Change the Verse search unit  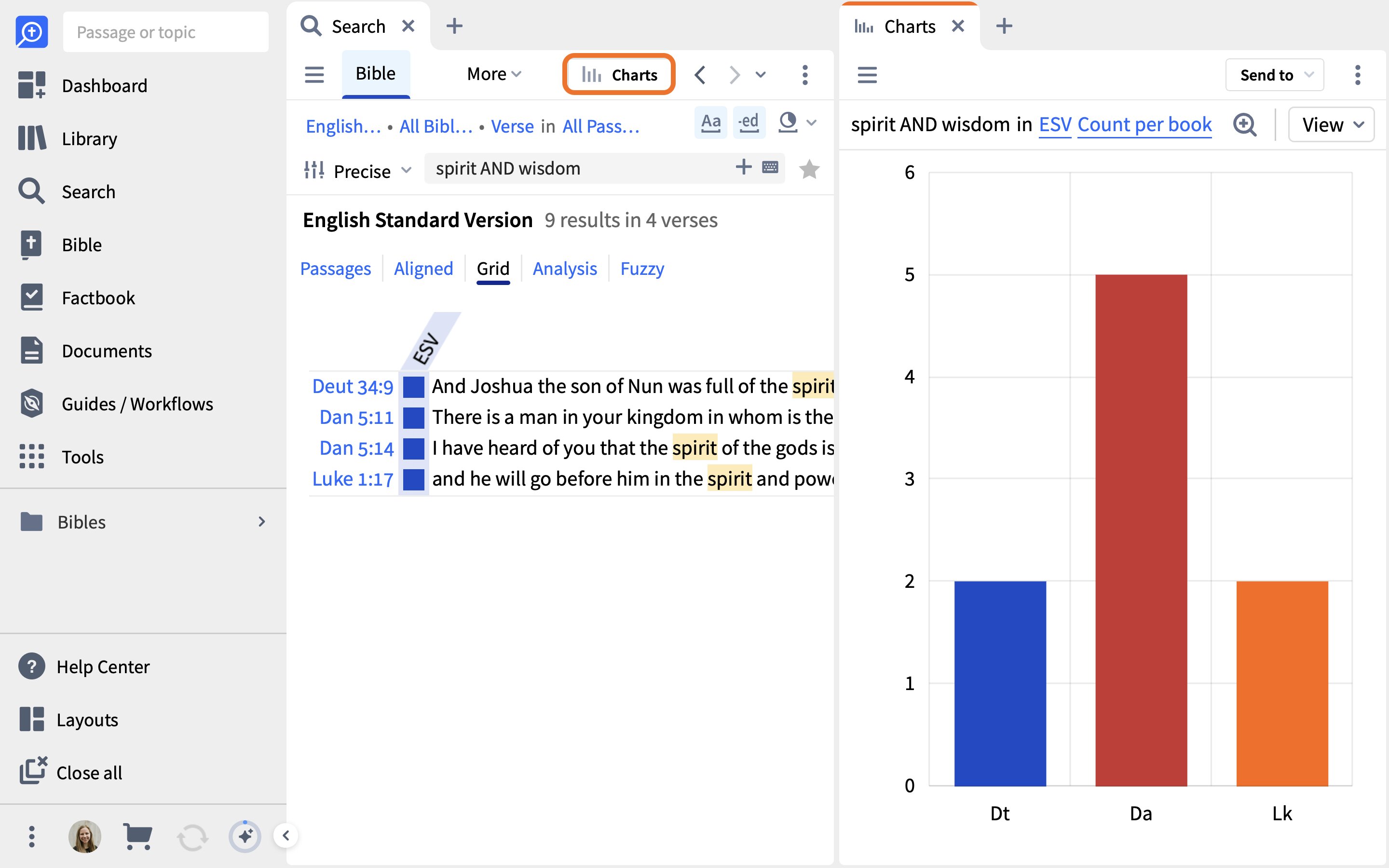[x=512, y=126]
